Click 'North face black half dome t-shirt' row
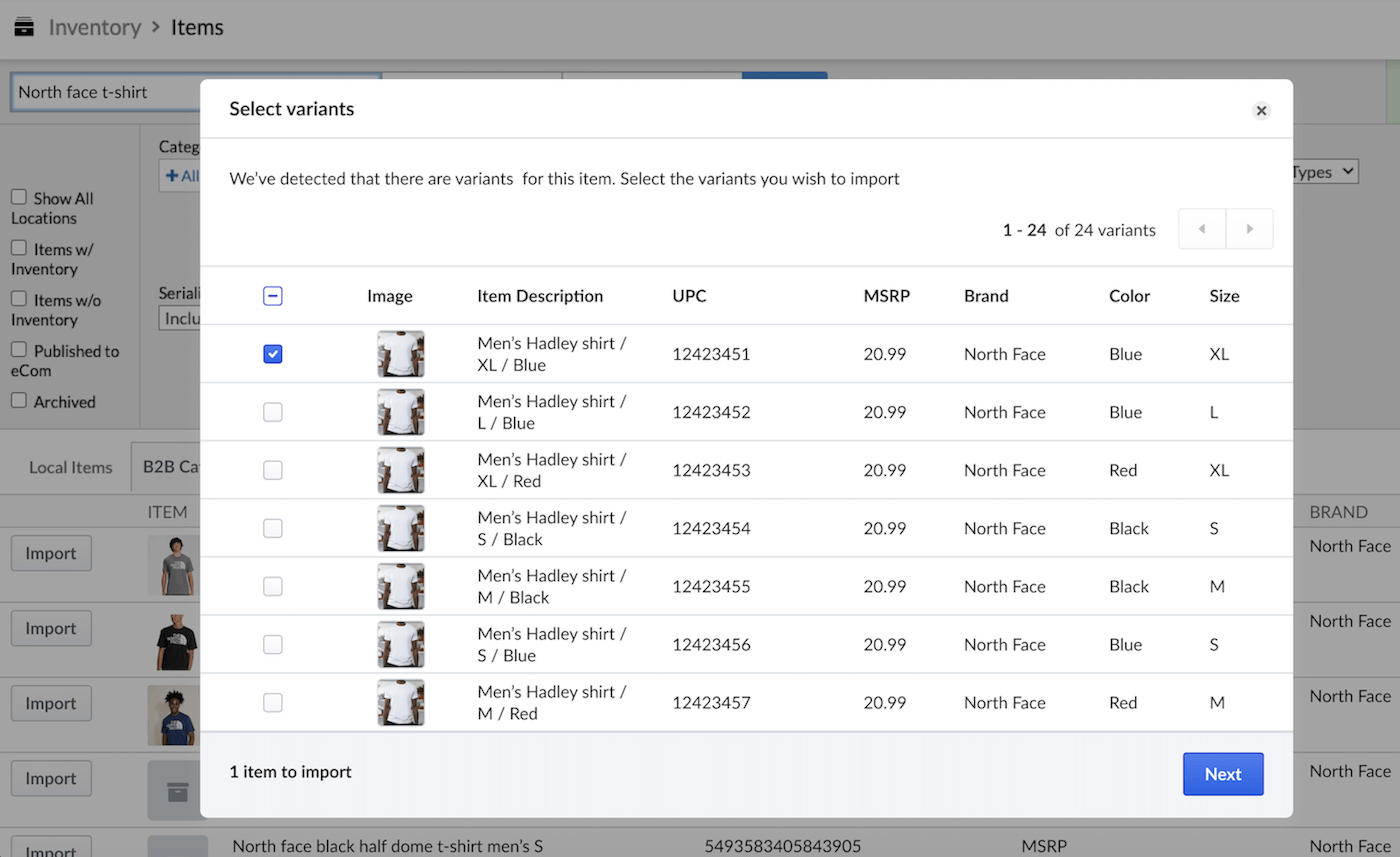The width and height of the screenshot is (1400, 857). point(387,846)
